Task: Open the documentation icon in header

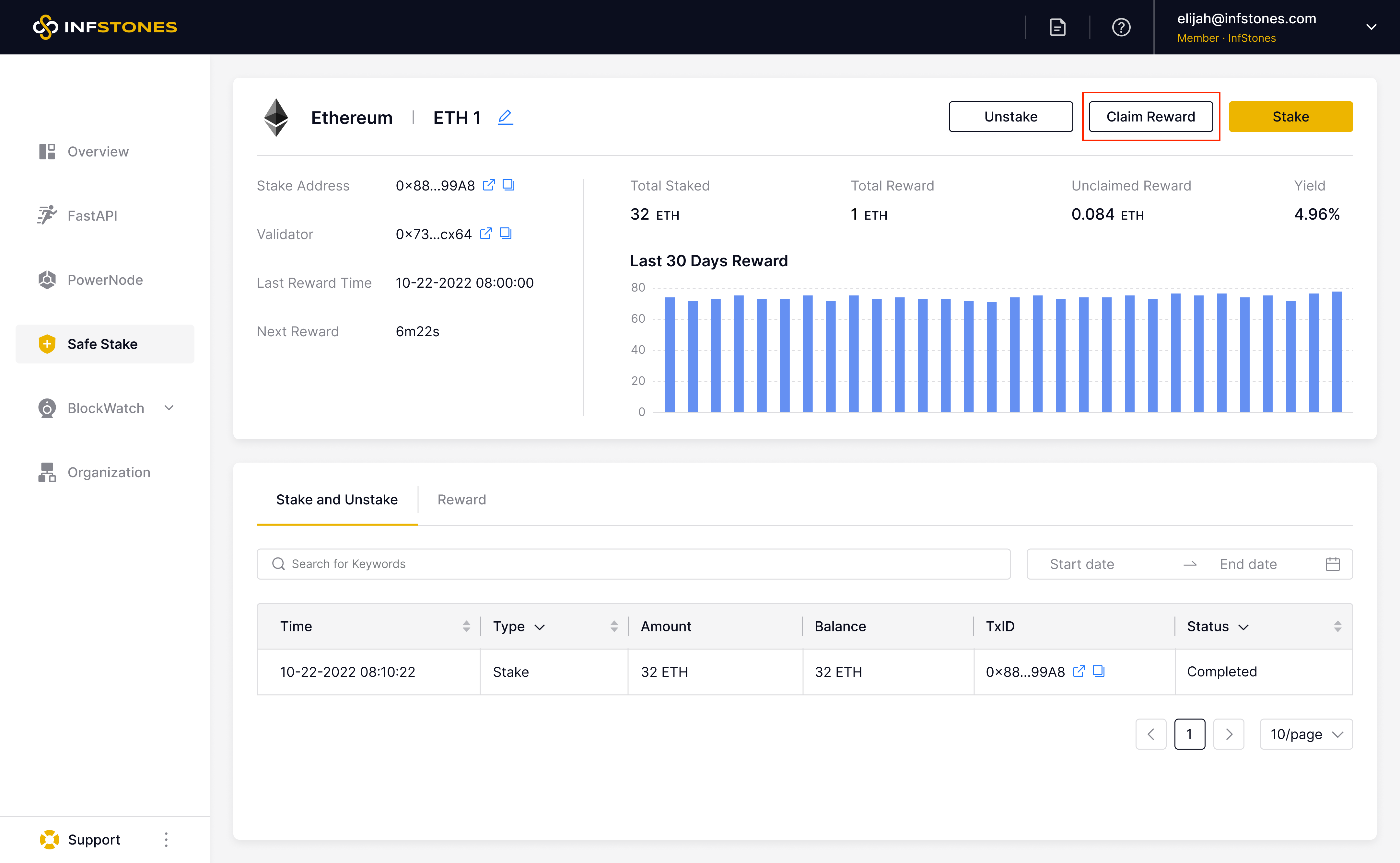Action: click(1057, 28)
